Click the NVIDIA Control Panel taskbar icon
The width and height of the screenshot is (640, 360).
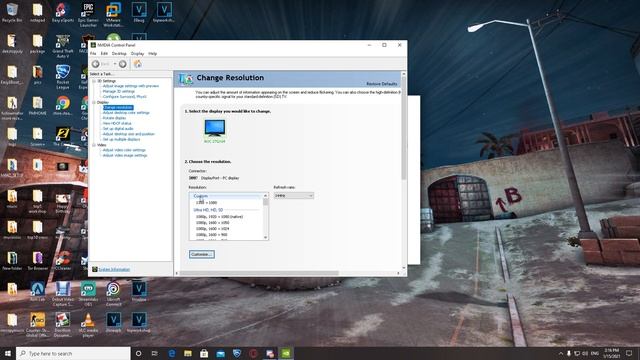286,353
